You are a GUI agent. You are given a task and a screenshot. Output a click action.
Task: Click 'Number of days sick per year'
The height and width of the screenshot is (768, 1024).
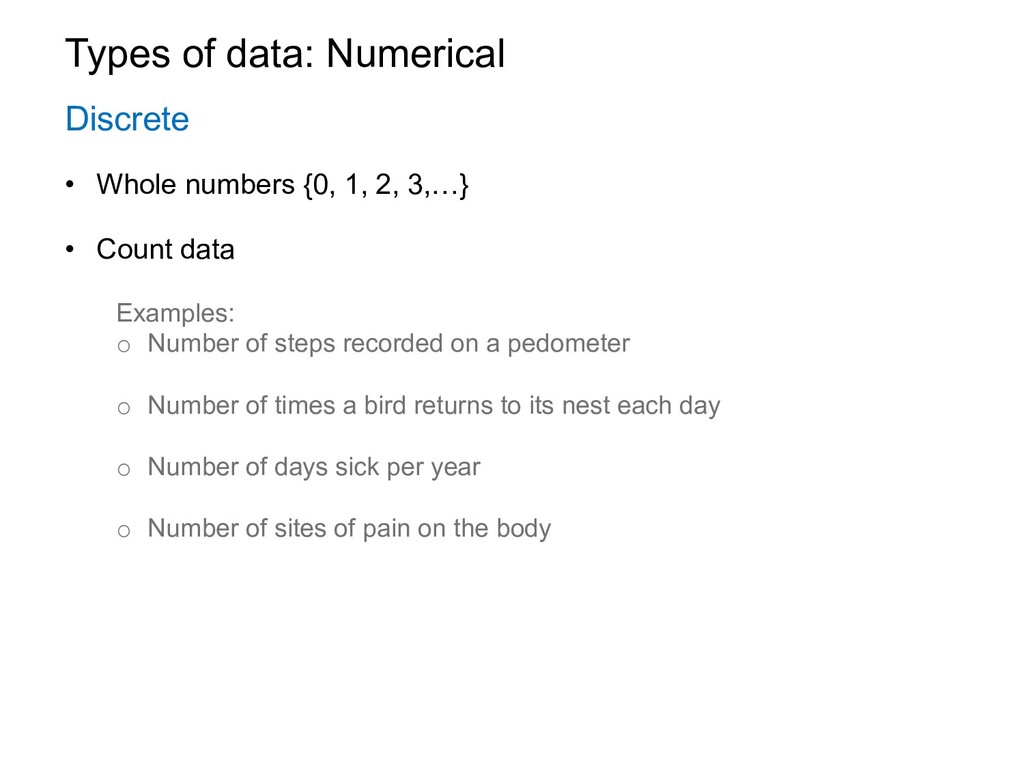(x=313, y=468)
